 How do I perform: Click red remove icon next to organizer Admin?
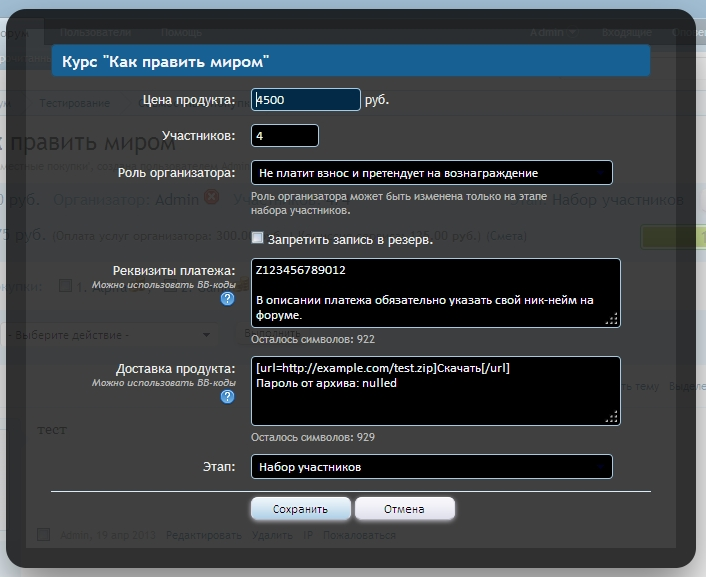click(x=212, y=198)
